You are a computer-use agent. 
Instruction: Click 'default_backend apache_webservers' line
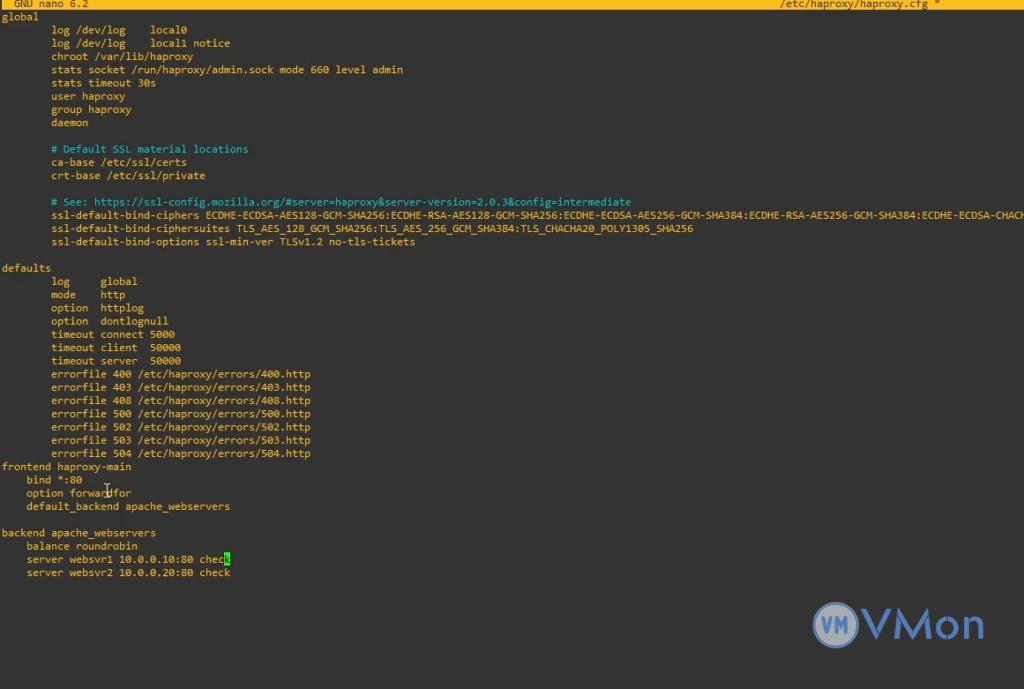click(x=128, y=506)
